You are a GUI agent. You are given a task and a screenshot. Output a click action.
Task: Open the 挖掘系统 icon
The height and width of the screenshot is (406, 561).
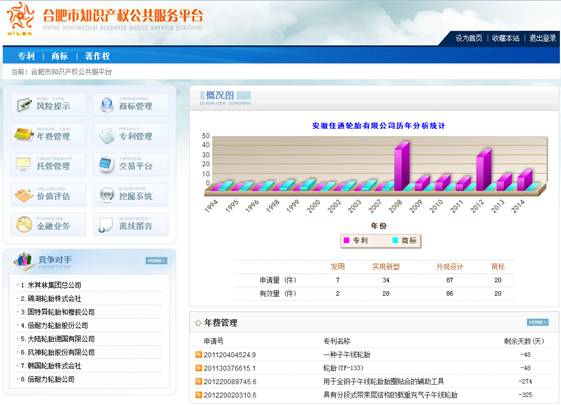coord(107,195)
